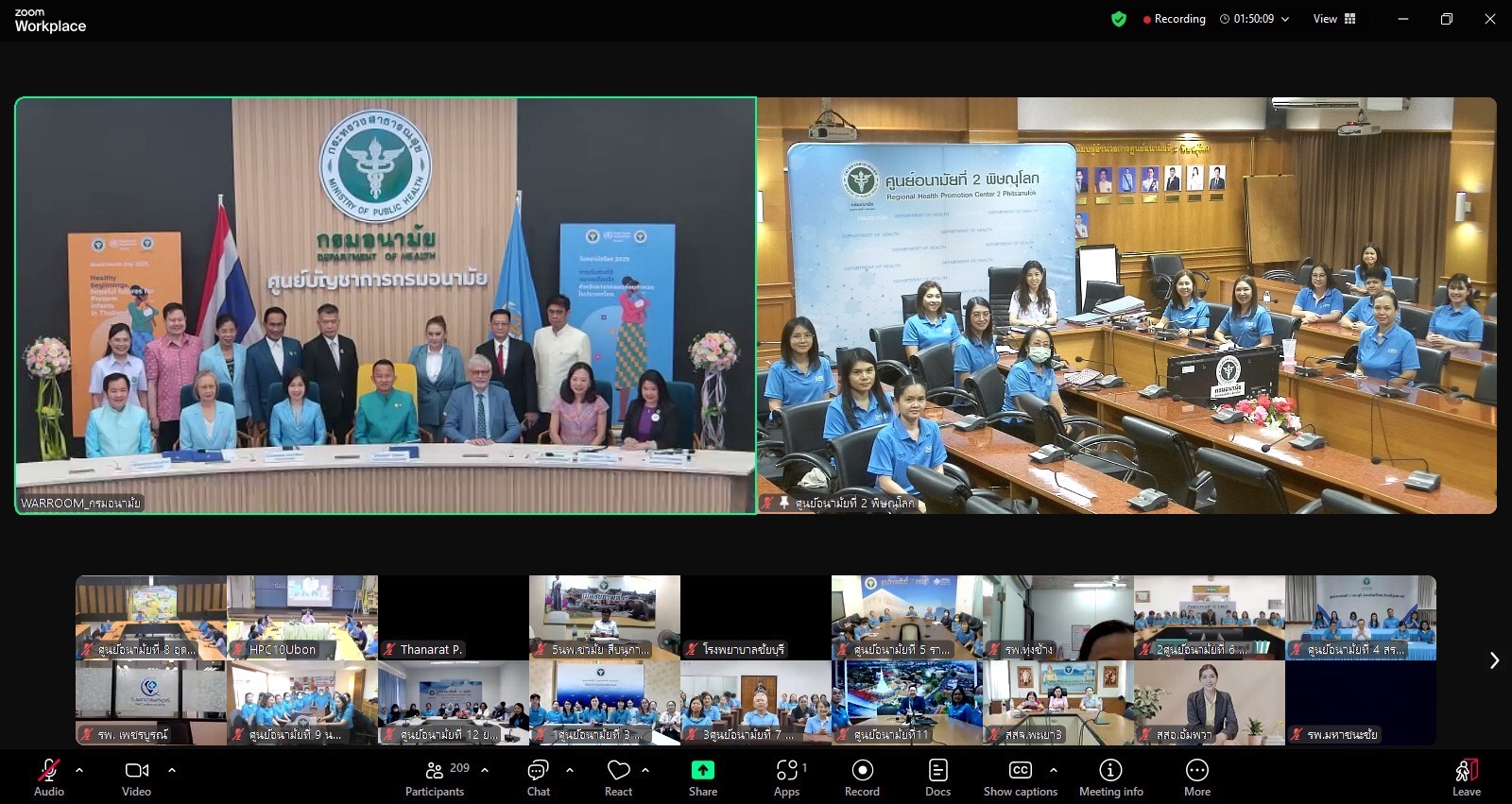The width and height of the screenshot is (1512, 804).
Task: Select the ศูนย์อนามัยที่ 8 participant thumbnail
Action: [x=151, y=618]
